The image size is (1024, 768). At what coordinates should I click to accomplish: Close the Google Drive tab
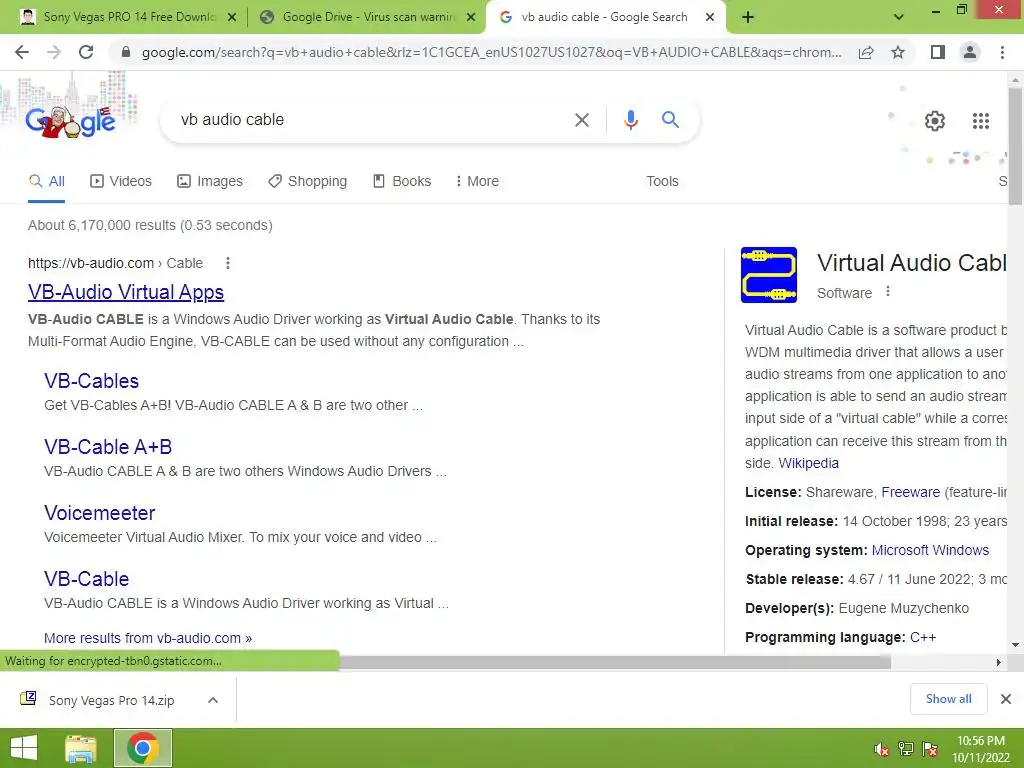click(x=471, y=18)
